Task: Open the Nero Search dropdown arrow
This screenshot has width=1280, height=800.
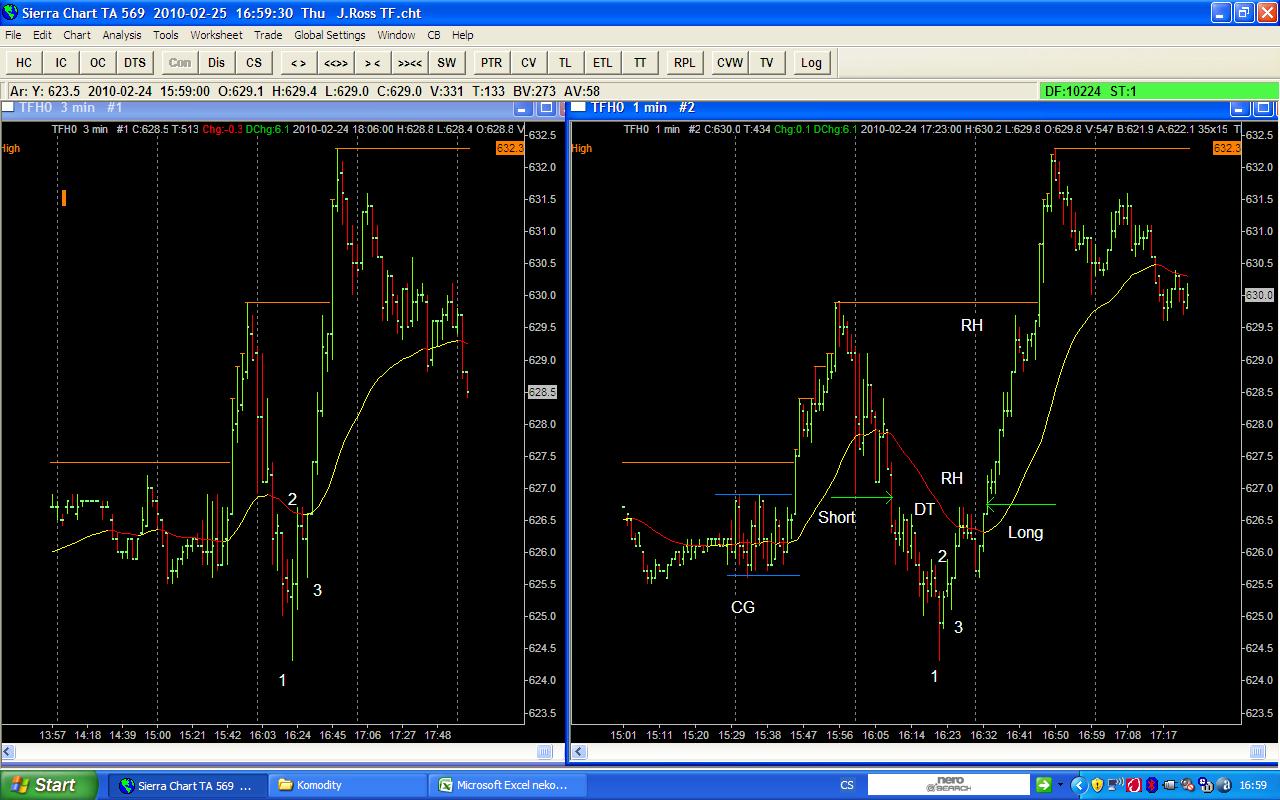Action: point(1060,785)
